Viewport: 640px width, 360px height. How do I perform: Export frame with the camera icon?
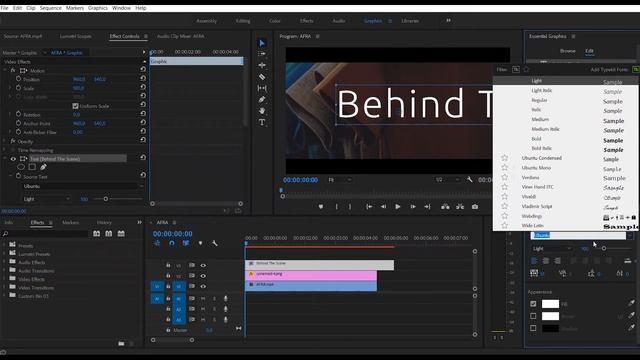[x=475, y=207]
